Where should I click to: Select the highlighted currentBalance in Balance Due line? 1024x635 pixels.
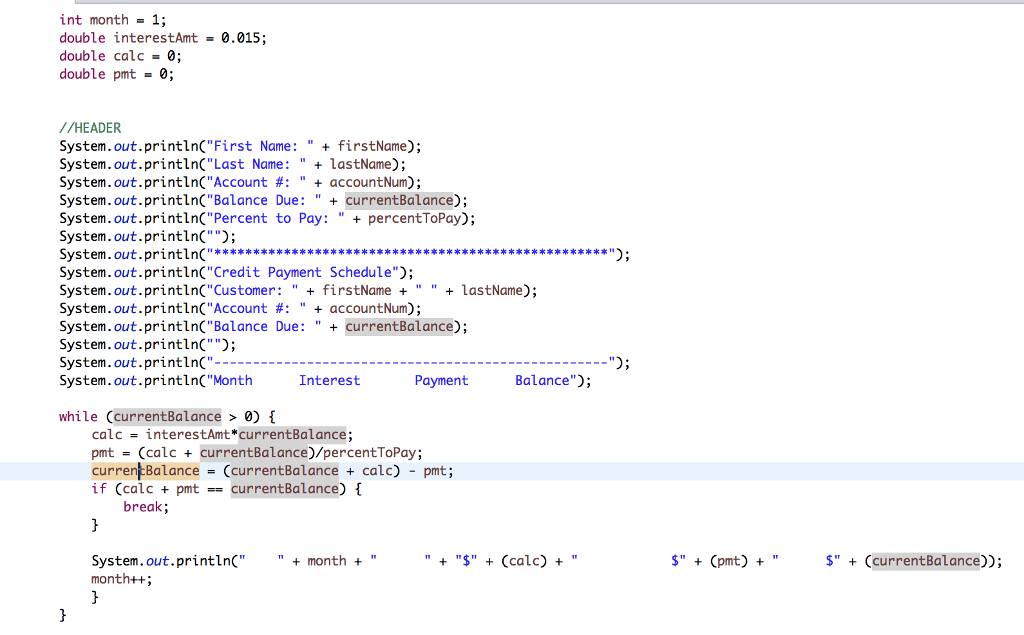[x=399, y=199]
